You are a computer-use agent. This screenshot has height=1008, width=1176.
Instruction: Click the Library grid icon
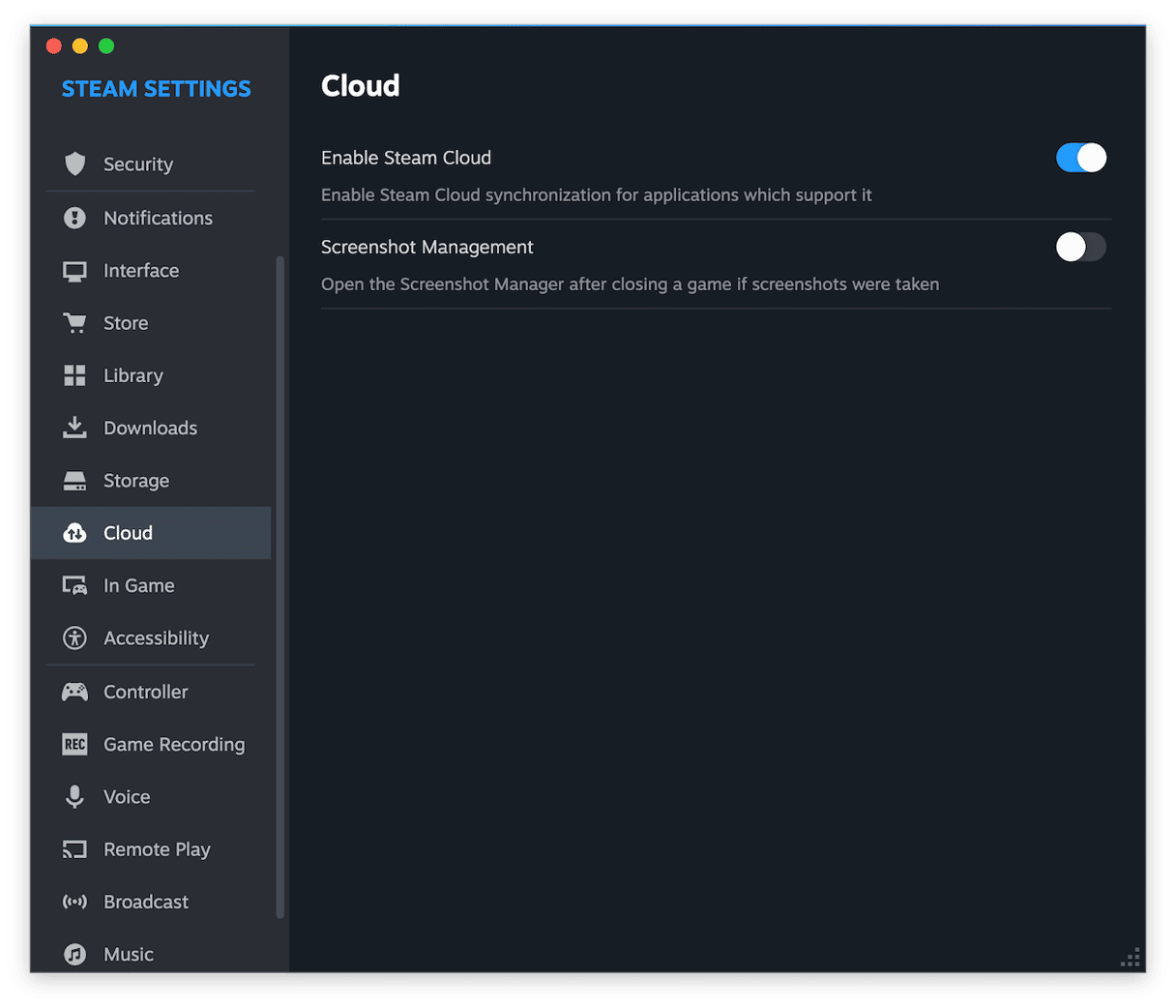coord(74,375)
